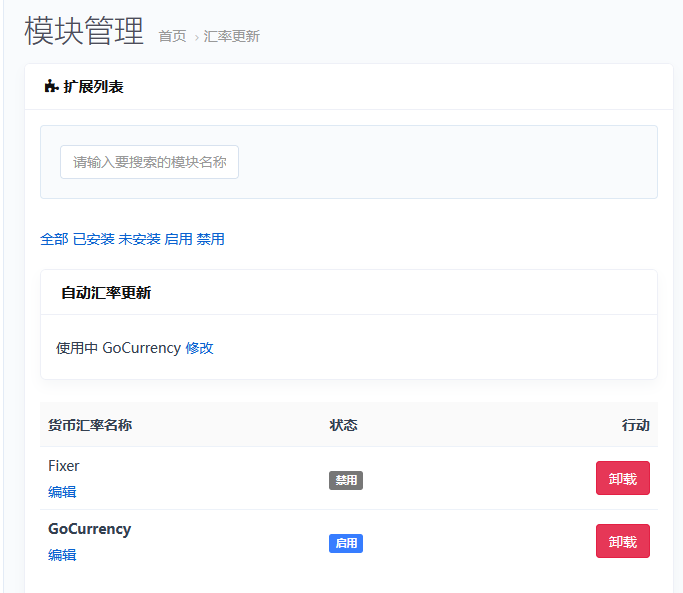Screen dimensions: 683x593
Task: Click the 状态 column header
Action: coord(343,425)
